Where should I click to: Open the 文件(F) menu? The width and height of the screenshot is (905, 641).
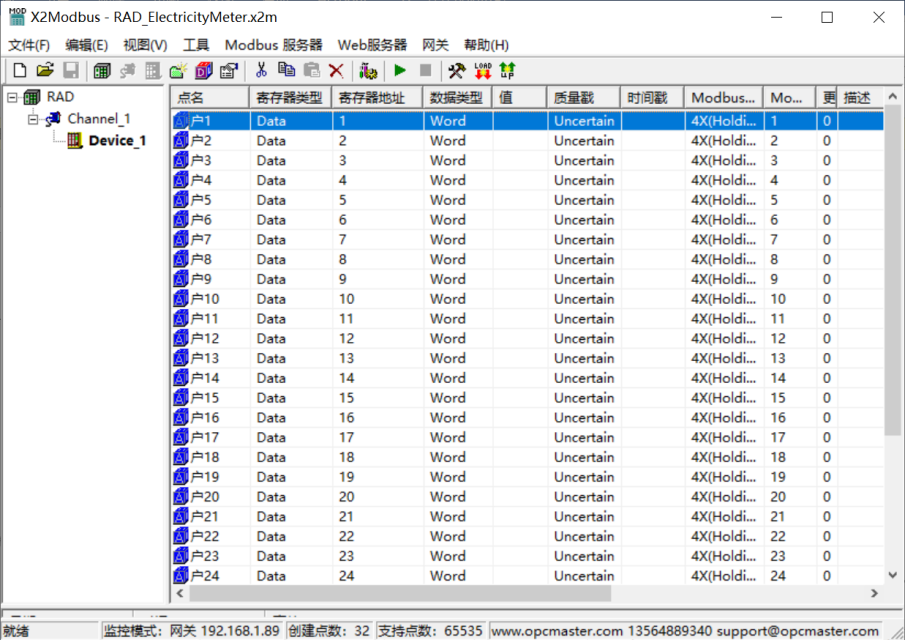pyautogui.click(x=29, y=45)
